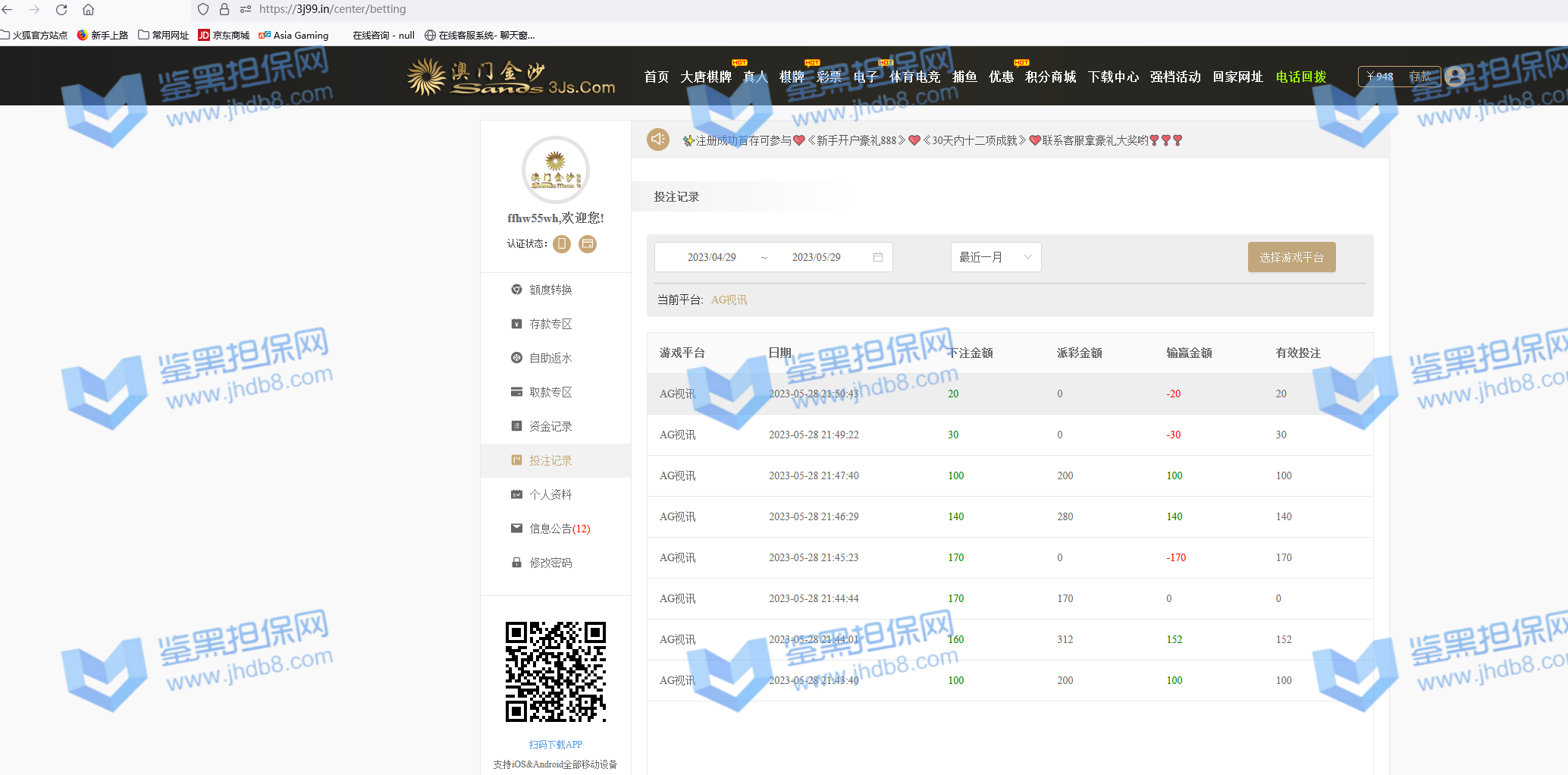Click the 扫码下载APP link

tap(555, 745)
